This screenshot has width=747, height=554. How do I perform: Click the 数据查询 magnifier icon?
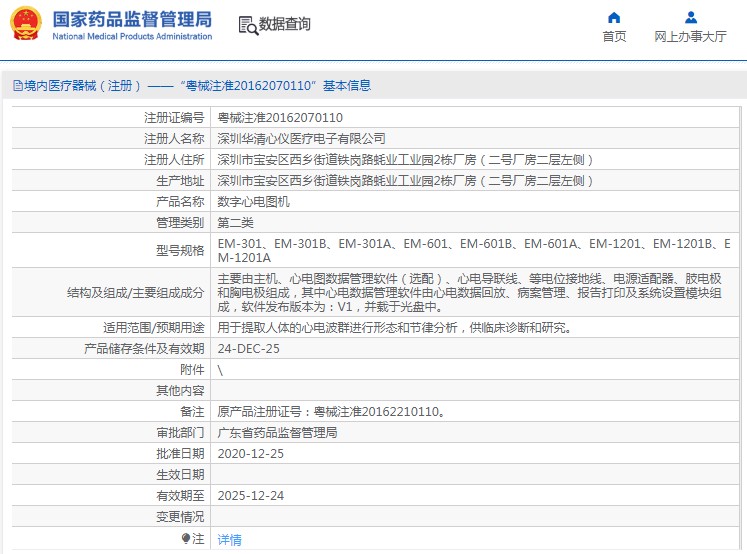[247, 25]
